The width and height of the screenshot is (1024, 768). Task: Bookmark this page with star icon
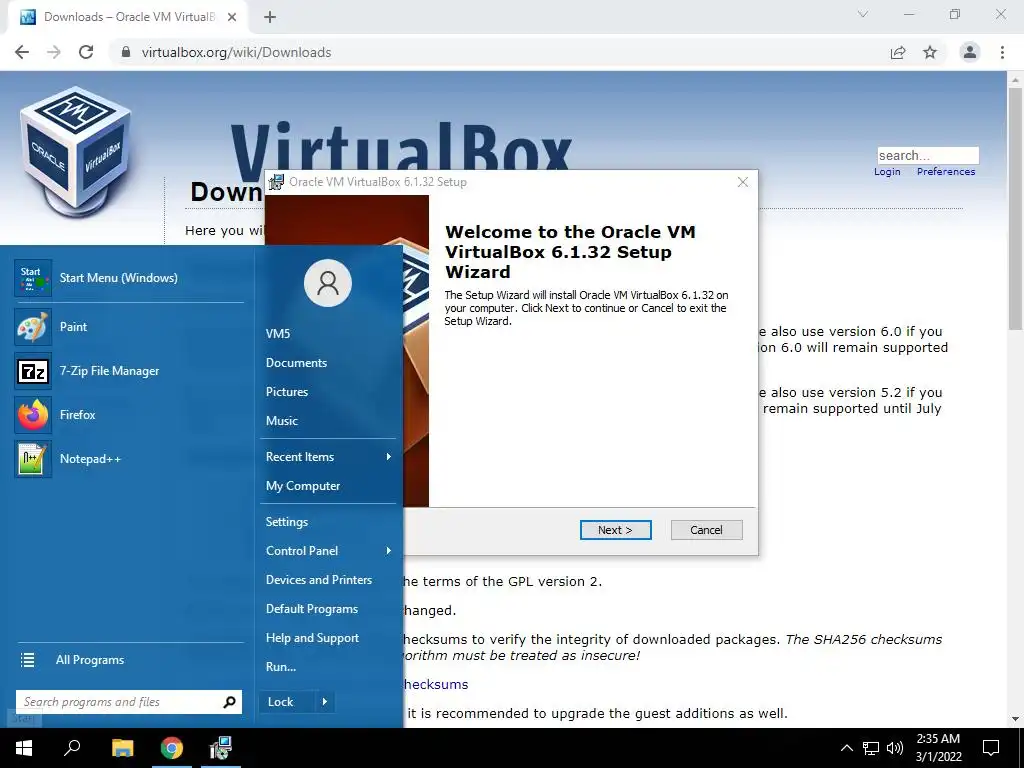click(x=930, y=52)
